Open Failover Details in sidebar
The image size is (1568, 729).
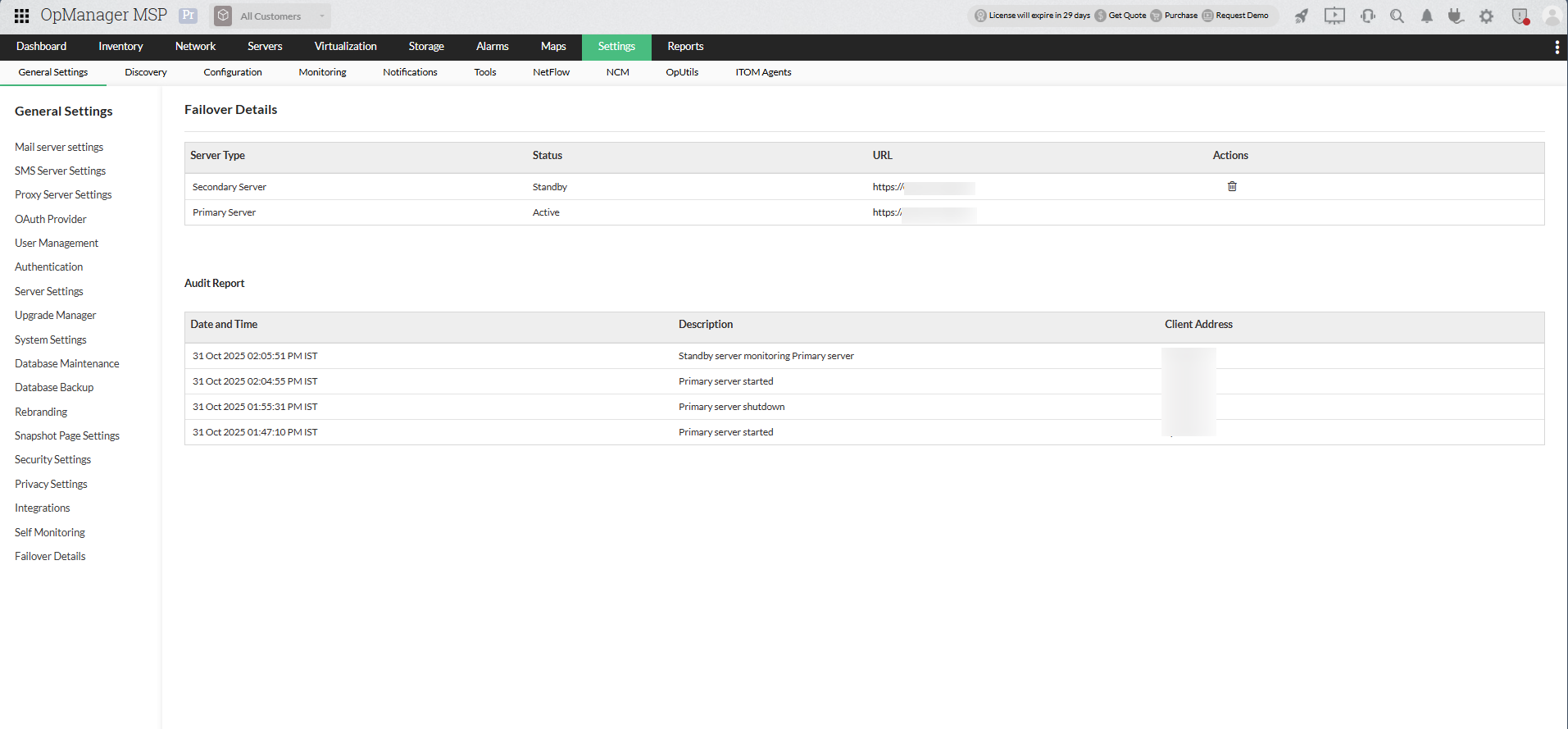pyautogui.click(x=50, y=557)
